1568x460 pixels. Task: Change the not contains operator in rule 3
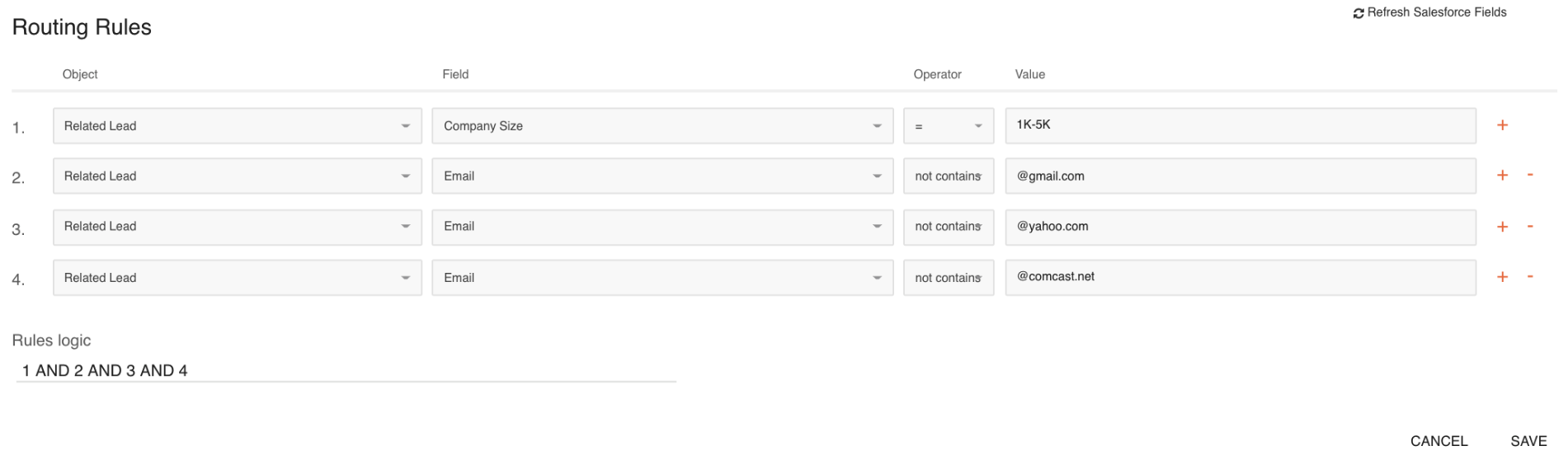click(x=948, y=227)
